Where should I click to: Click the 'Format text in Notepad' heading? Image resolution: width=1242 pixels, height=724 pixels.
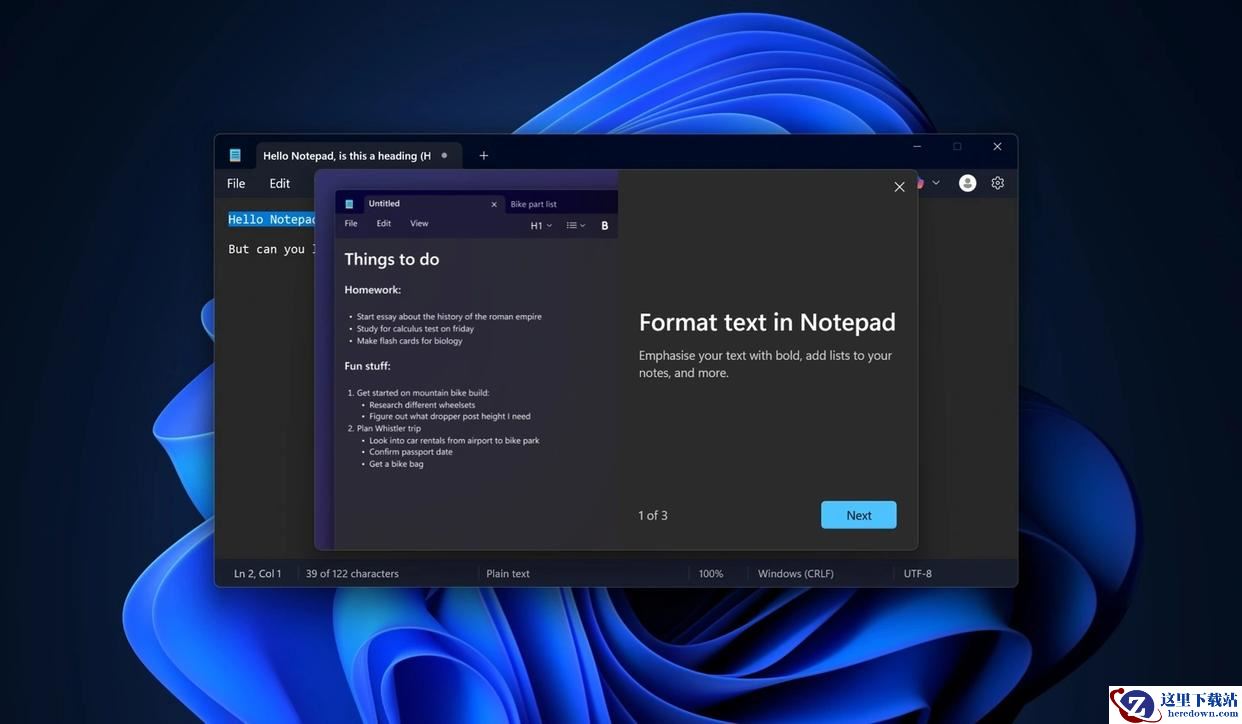pos(767,322)
